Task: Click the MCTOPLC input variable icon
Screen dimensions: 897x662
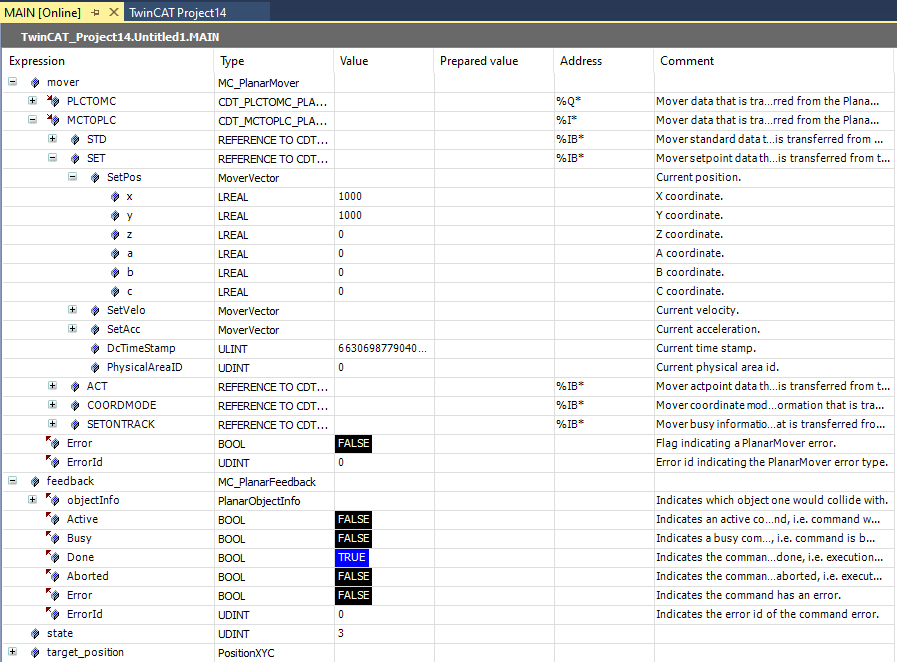Action: pyautogui.click(x=53, y=120)
